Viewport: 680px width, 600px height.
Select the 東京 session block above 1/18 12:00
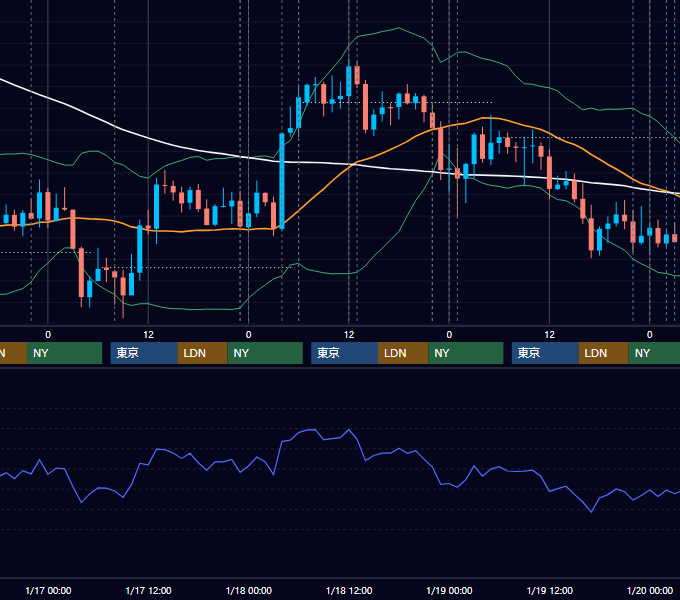[344, 353]
